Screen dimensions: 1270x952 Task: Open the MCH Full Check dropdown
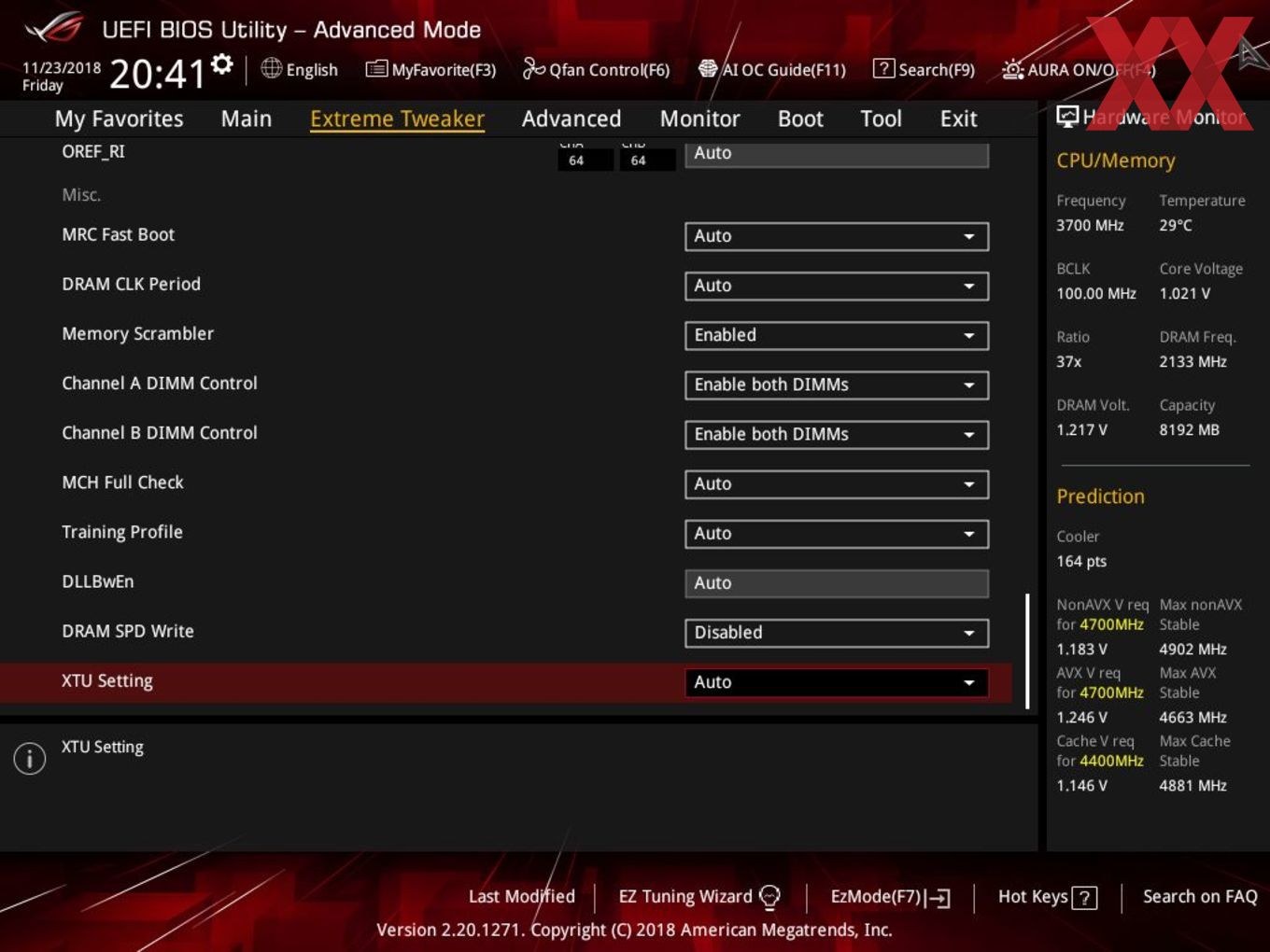837,483
